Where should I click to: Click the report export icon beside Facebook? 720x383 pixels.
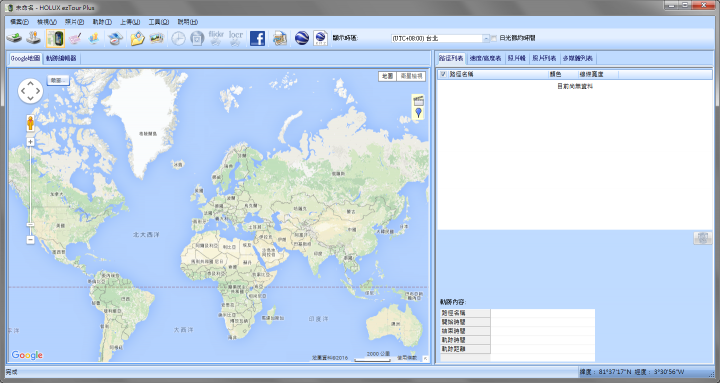[x=280, y=39]
